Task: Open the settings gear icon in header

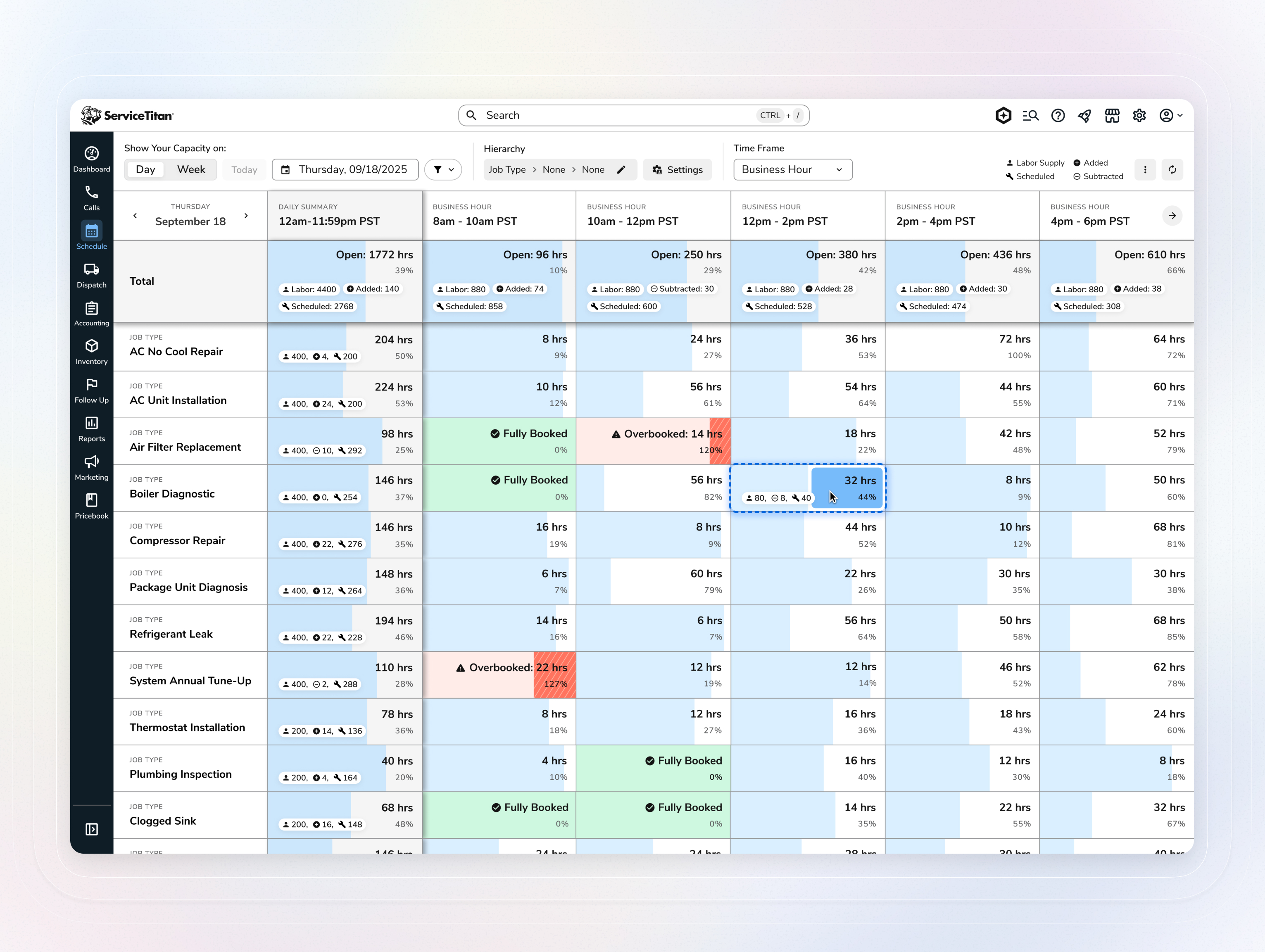Action: [x=1139, y=116]
